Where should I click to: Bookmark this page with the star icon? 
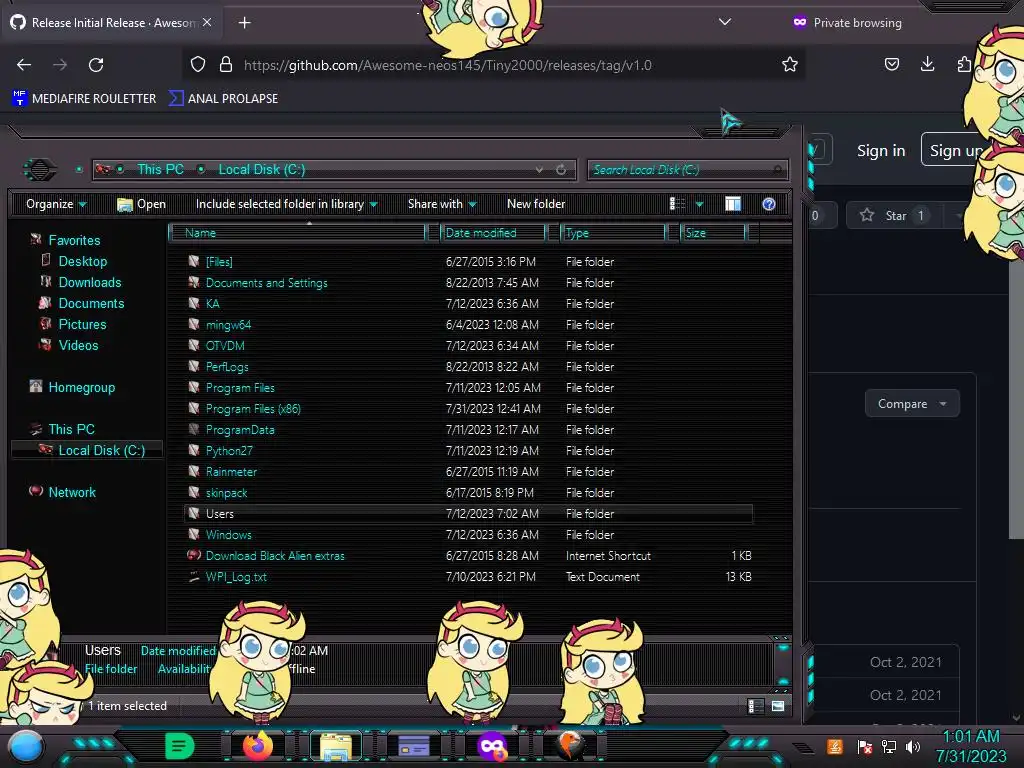coord(790,64)
